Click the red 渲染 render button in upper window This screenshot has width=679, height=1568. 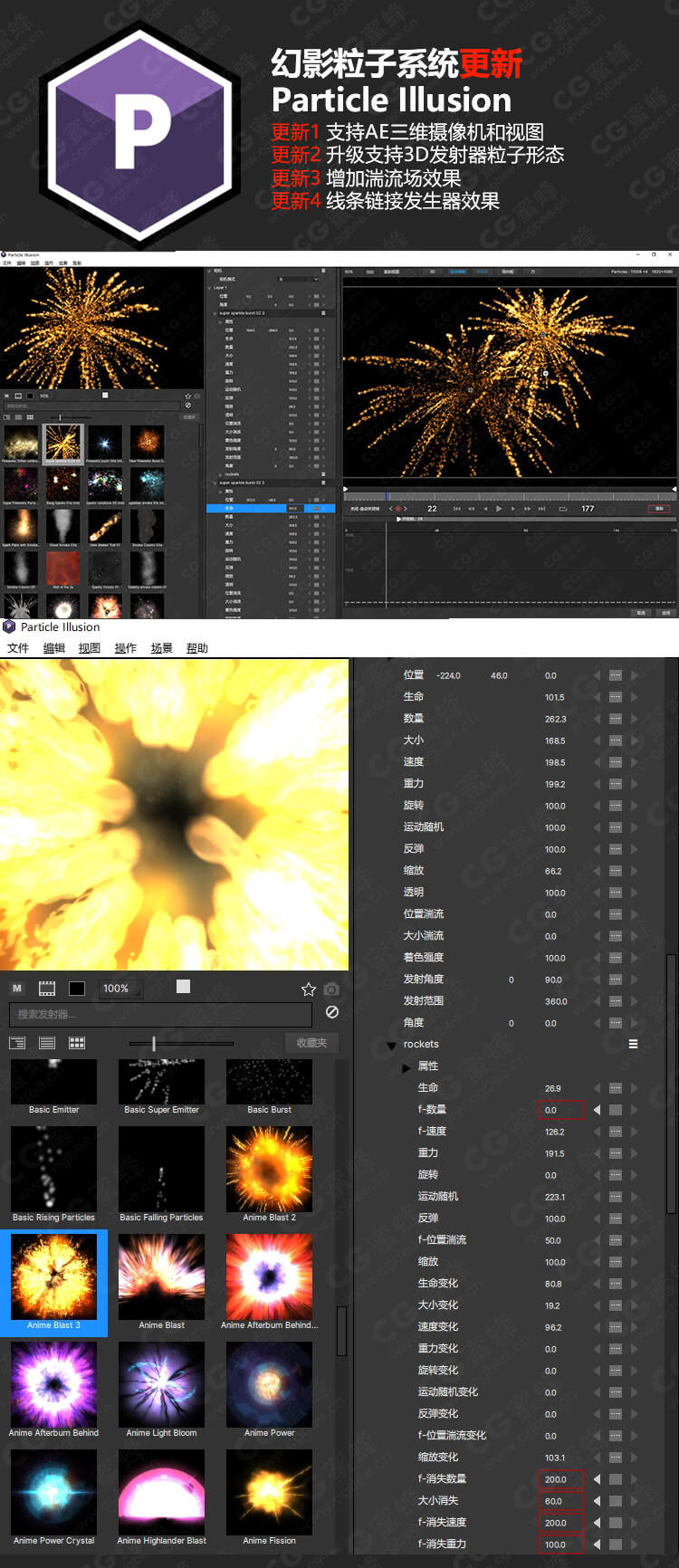point(659,509)
